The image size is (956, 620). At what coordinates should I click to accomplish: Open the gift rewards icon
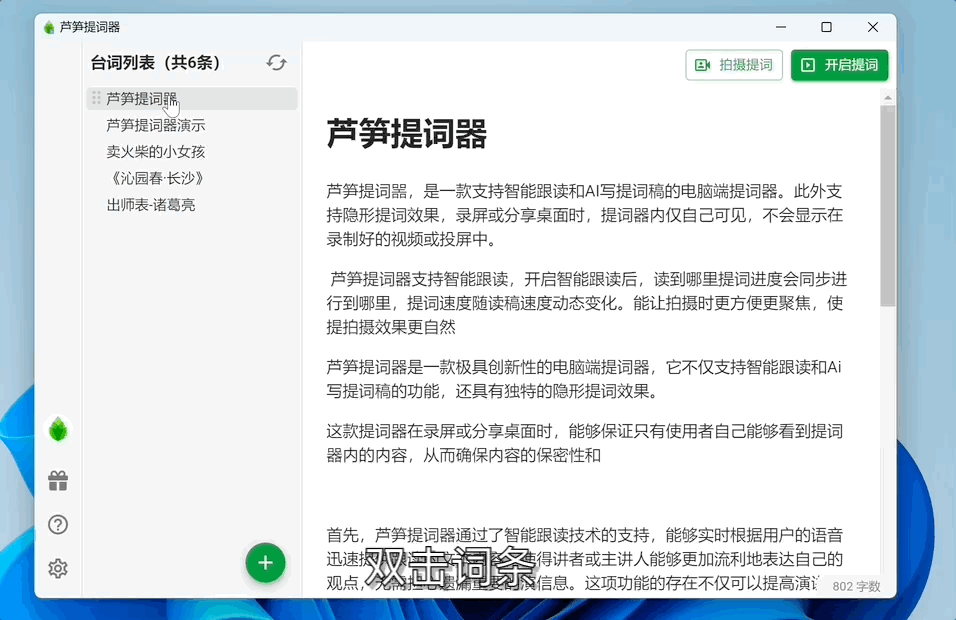58,481
